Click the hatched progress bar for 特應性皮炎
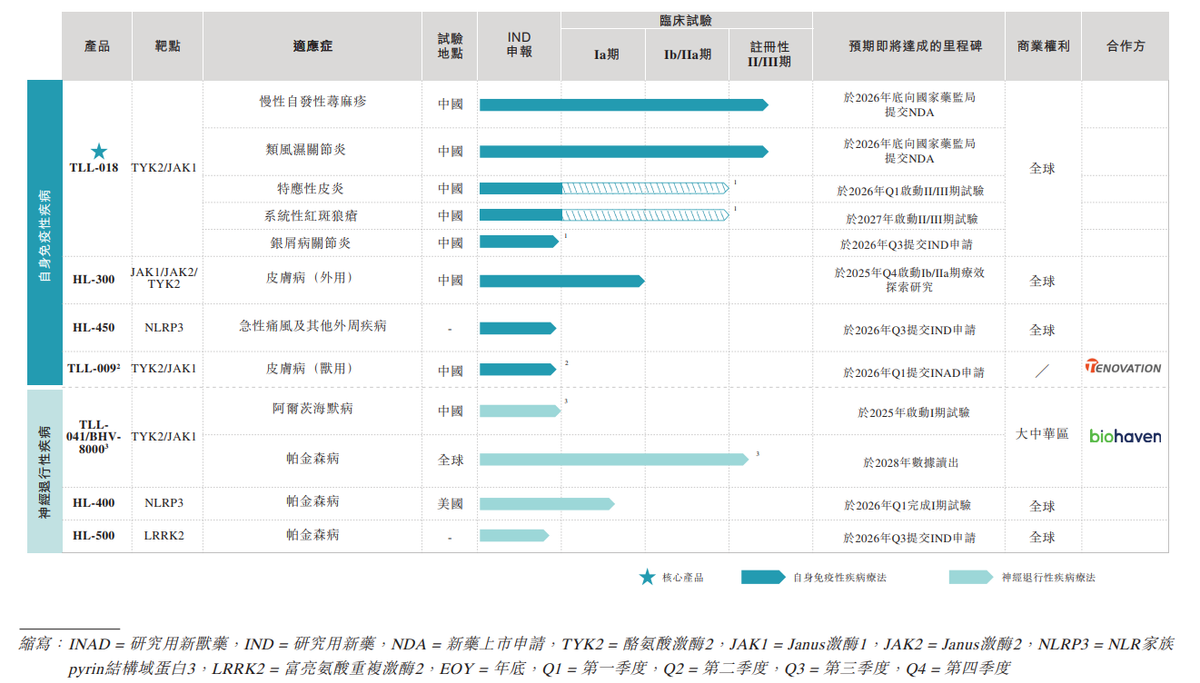 [x=645, y=188]
